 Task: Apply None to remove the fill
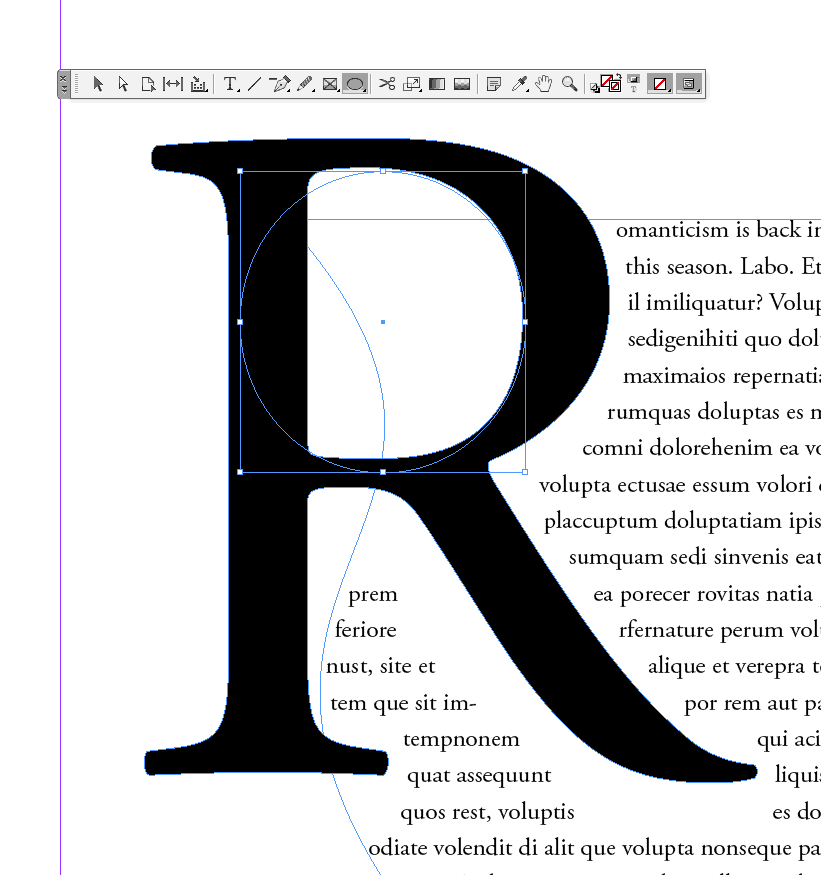659,84
